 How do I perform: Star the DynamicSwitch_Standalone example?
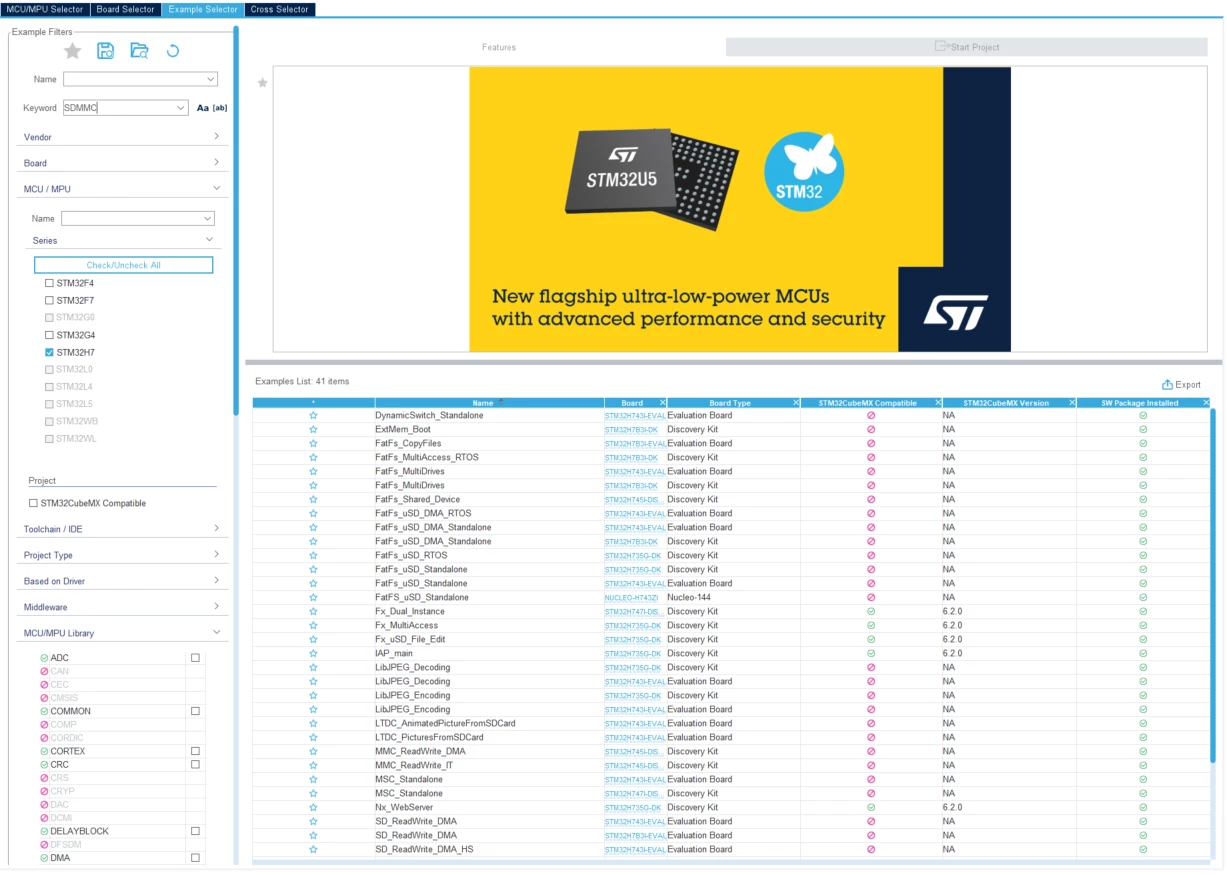(313, 415)
